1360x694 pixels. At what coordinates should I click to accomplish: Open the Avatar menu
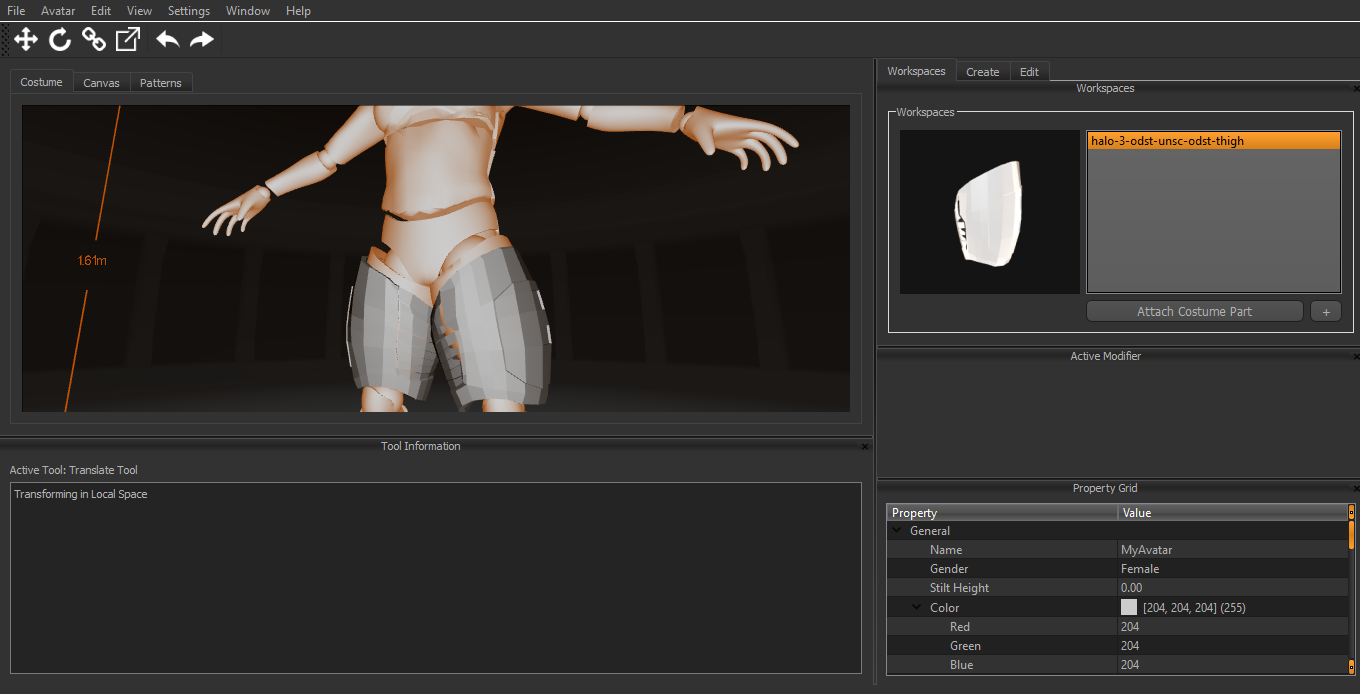(58, 11)
